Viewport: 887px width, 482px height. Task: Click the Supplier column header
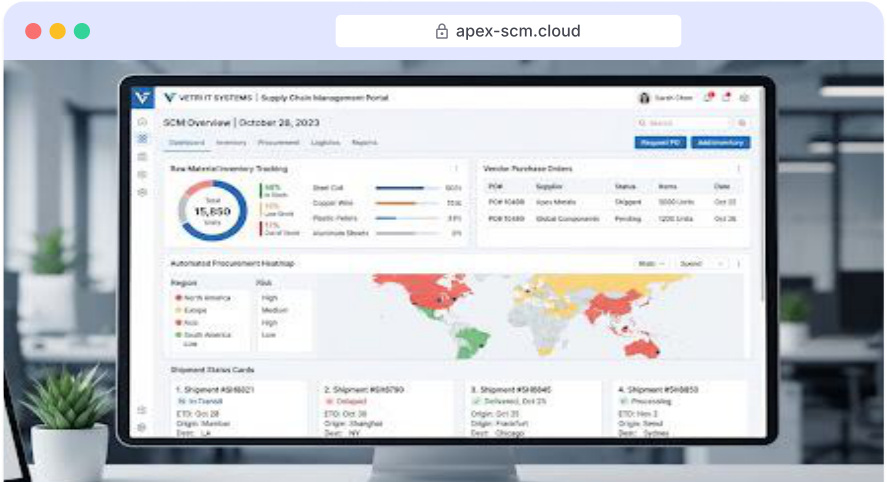tap(549, 186)
